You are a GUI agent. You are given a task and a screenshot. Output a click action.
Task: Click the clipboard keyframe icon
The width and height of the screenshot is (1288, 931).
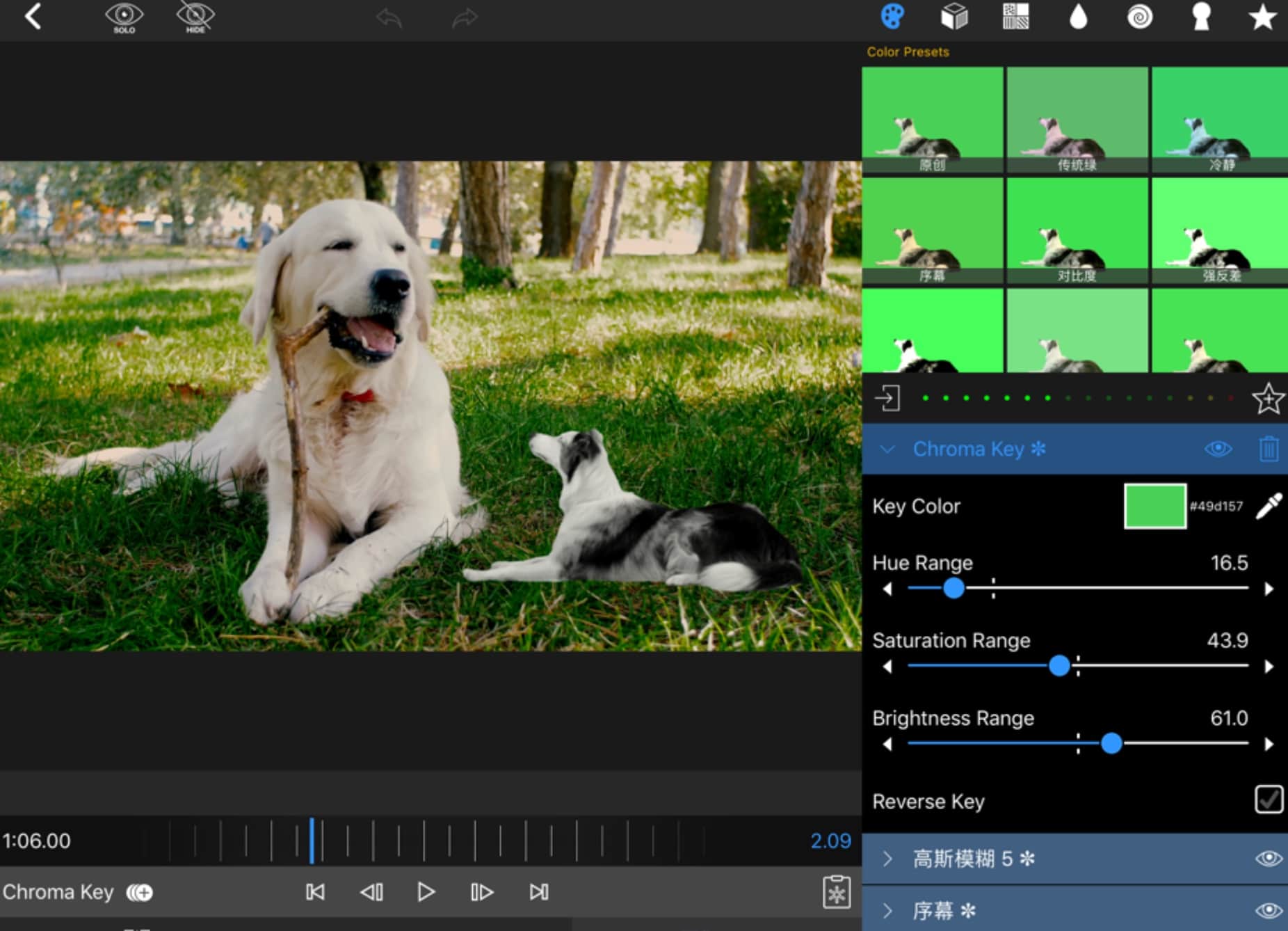836,892
